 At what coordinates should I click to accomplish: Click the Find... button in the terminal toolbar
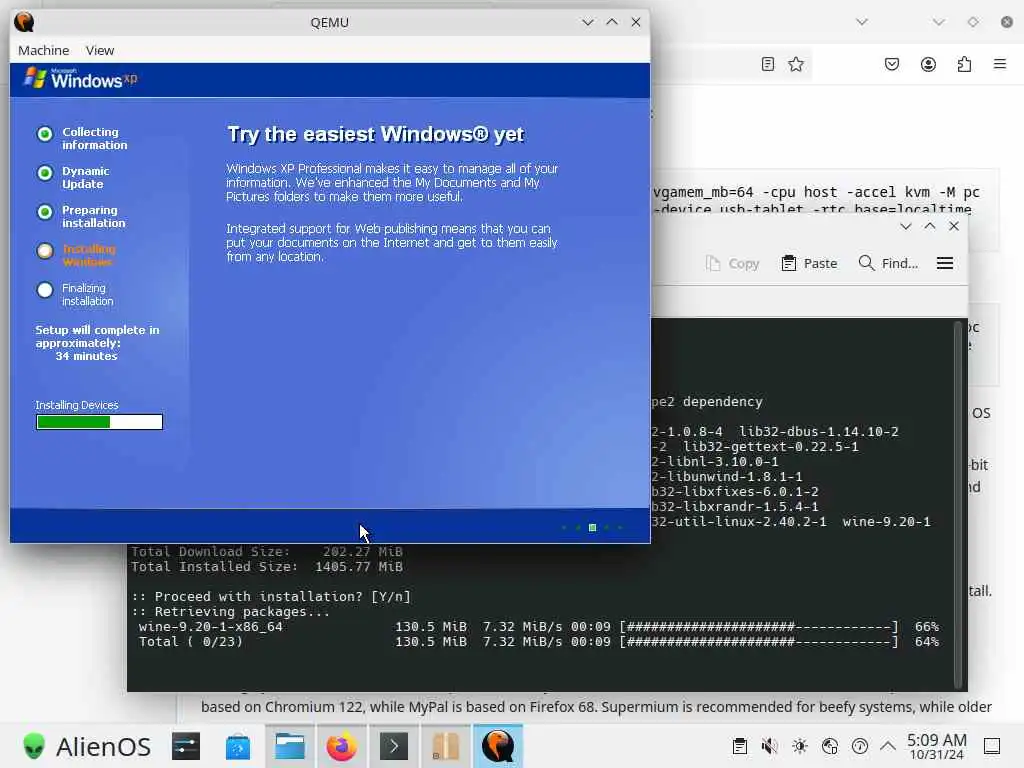(888, 263)
